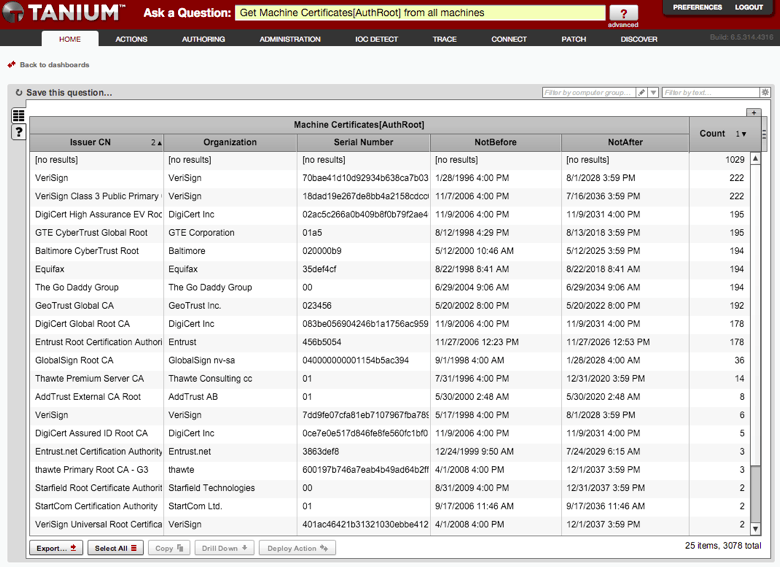Click the Organization column header
Screen dimensions: 780x567
tap(230, 142)
